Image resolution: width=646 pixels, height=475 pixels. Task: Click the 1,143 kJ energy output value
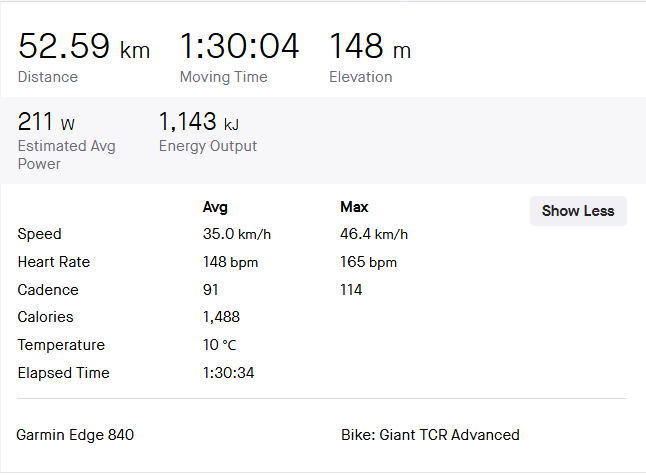[198, 123]
